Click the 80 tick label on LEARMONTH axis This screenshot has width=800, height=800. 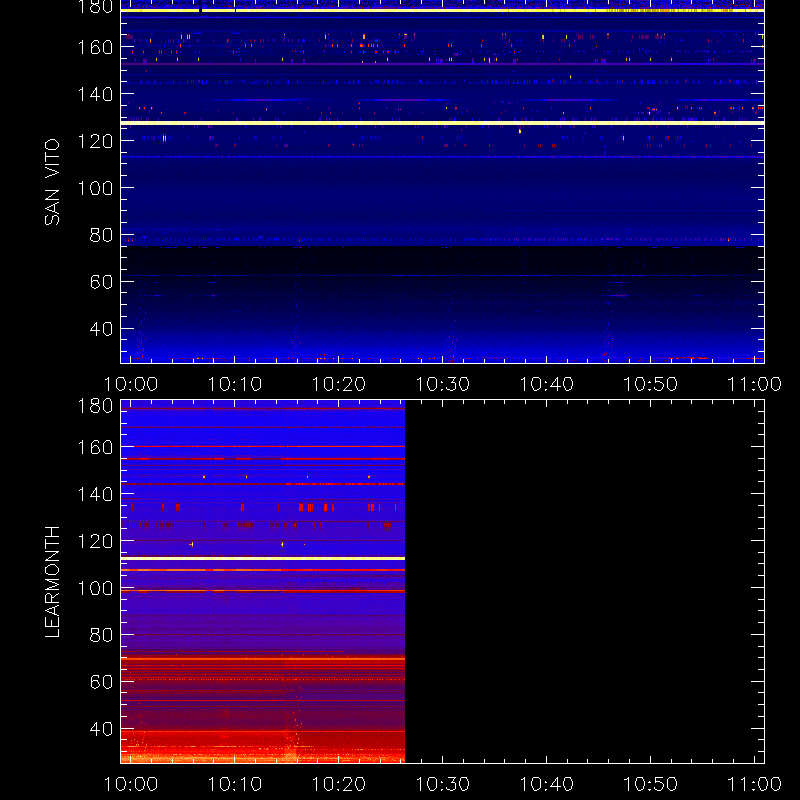point(101,635)
